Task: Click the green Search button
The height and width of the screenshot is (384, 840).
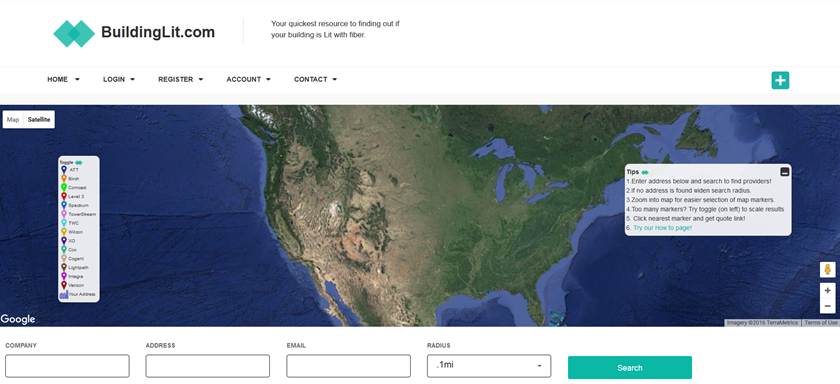Action: point(629,367)
